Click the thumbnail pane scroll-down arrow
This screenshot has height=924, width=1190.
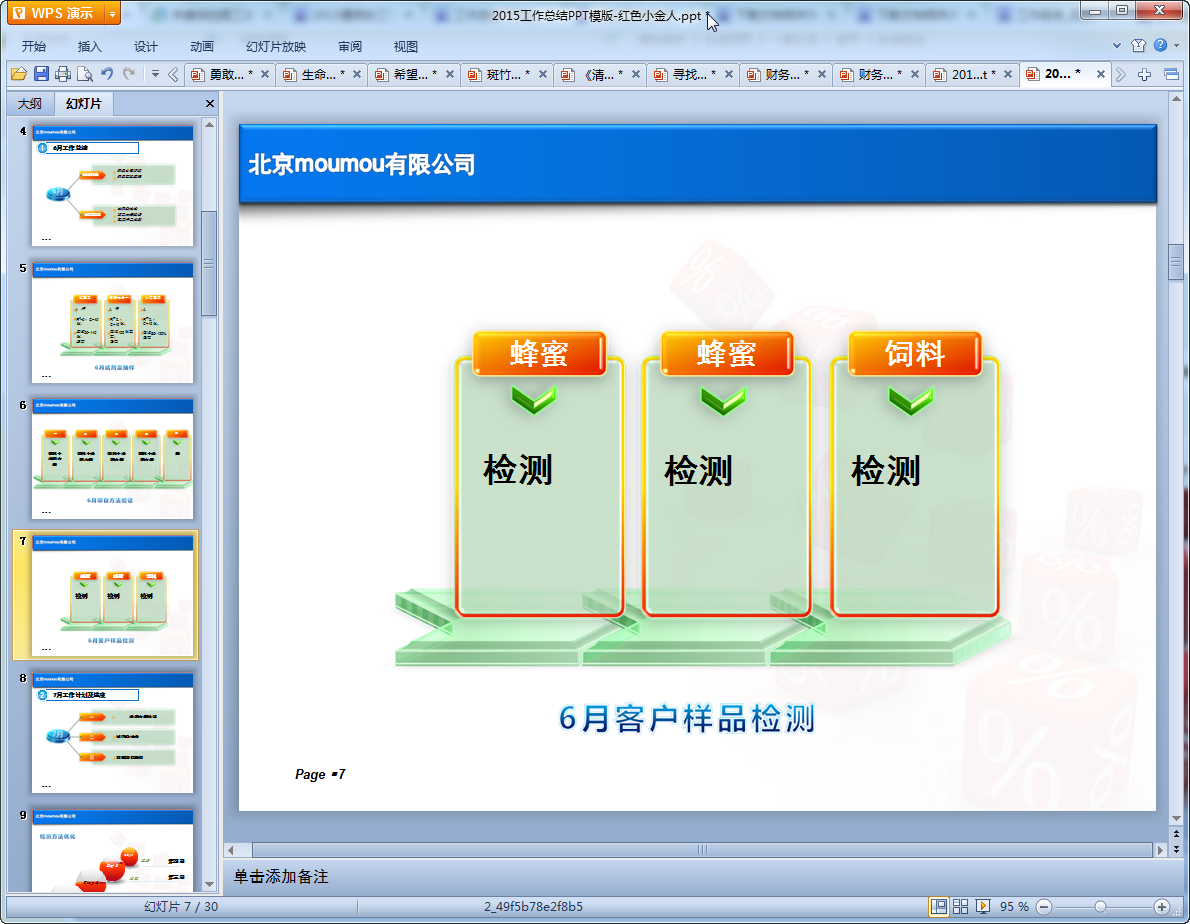point(209,884)
